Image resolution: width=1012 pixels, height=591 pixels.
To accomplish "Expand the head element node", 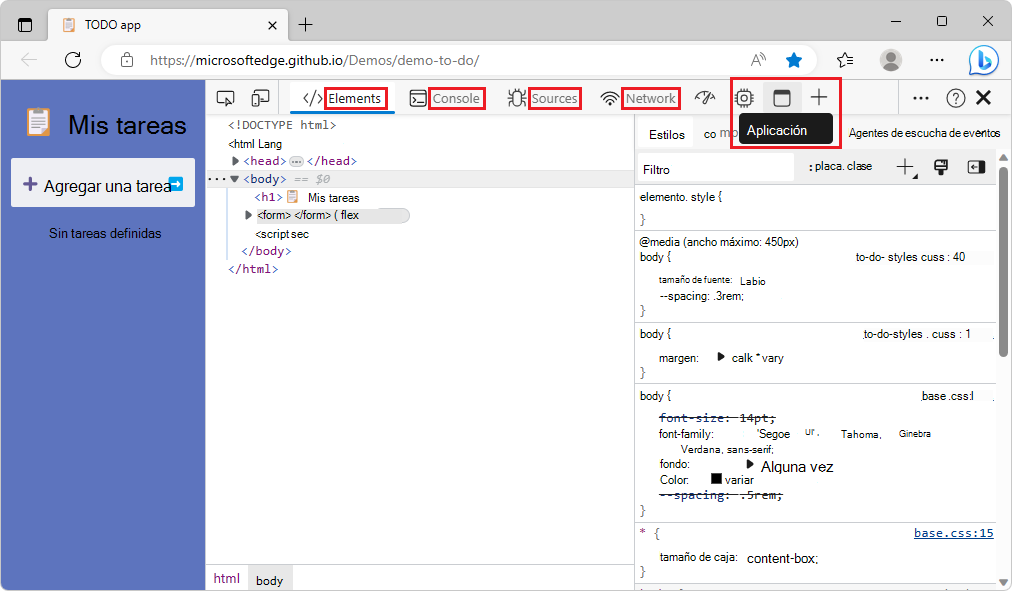I will [236, 161].
